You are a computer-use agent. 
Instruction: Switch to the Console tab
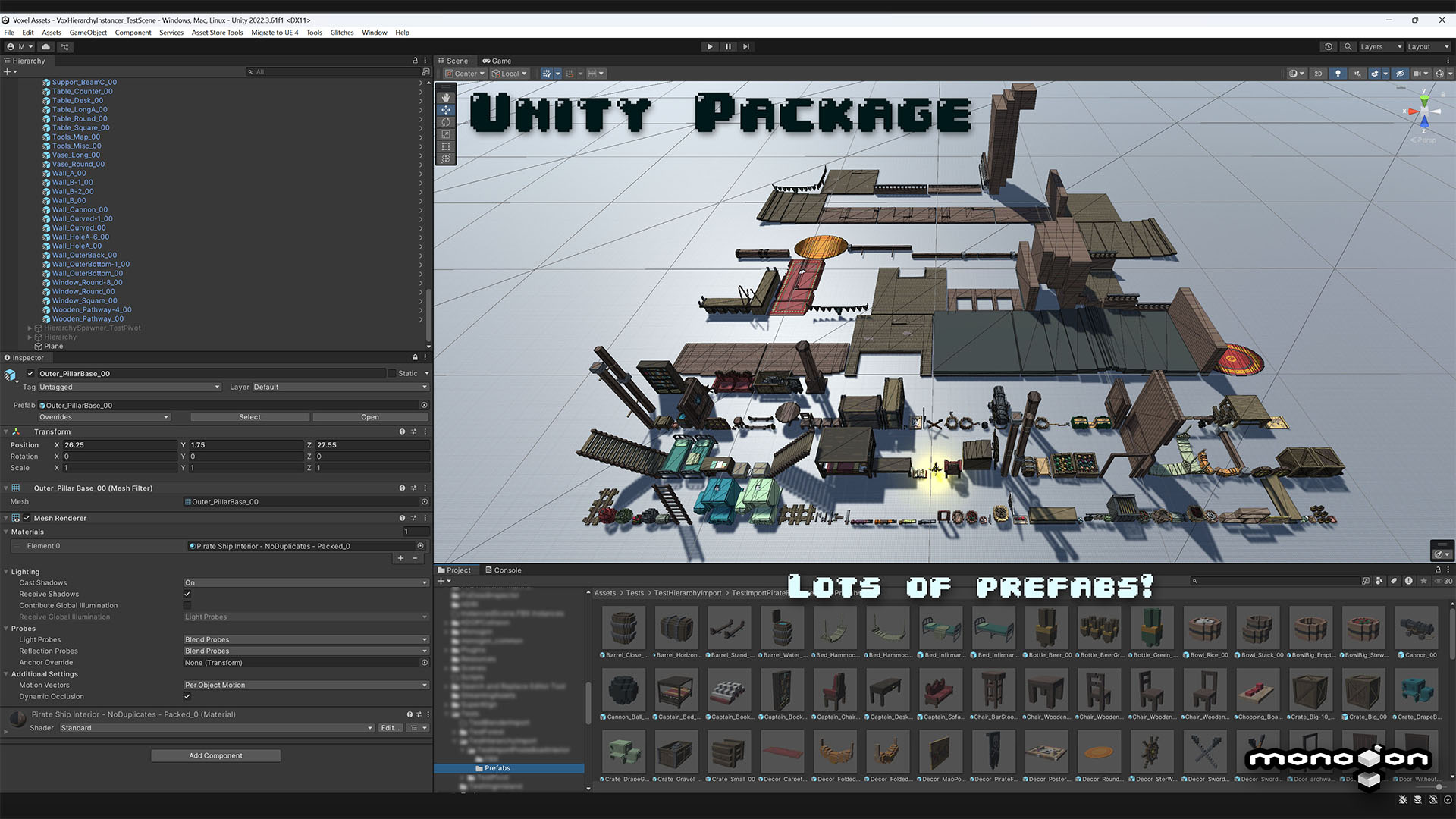503,570
